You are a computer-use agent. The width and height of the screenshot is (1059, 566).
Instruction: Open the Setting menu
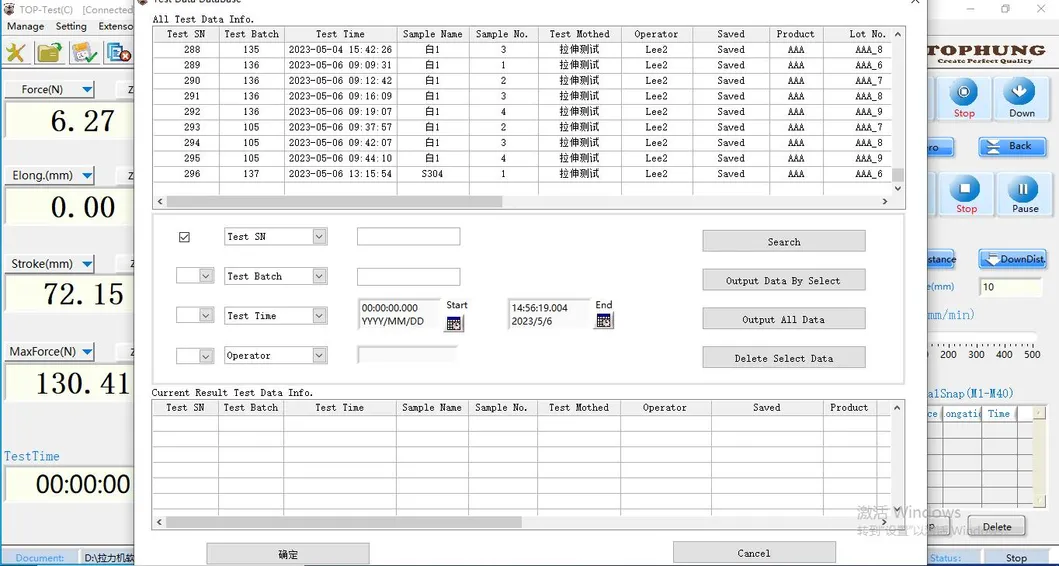(x=71, y=26)
